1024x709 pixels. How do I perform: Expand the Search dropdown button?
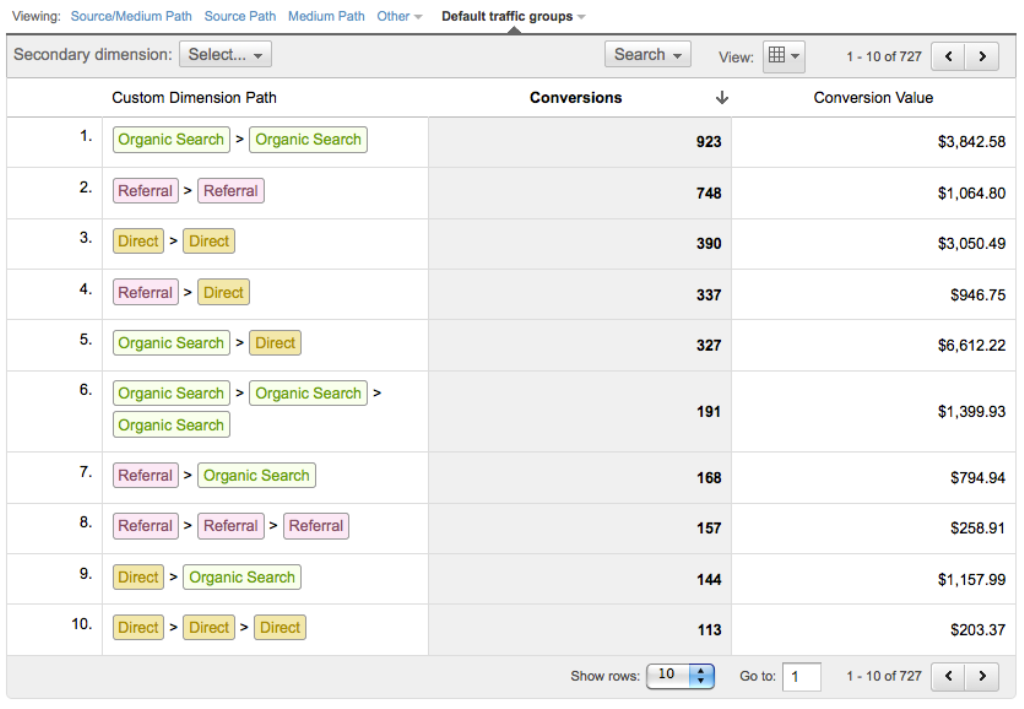click(647, 55)
